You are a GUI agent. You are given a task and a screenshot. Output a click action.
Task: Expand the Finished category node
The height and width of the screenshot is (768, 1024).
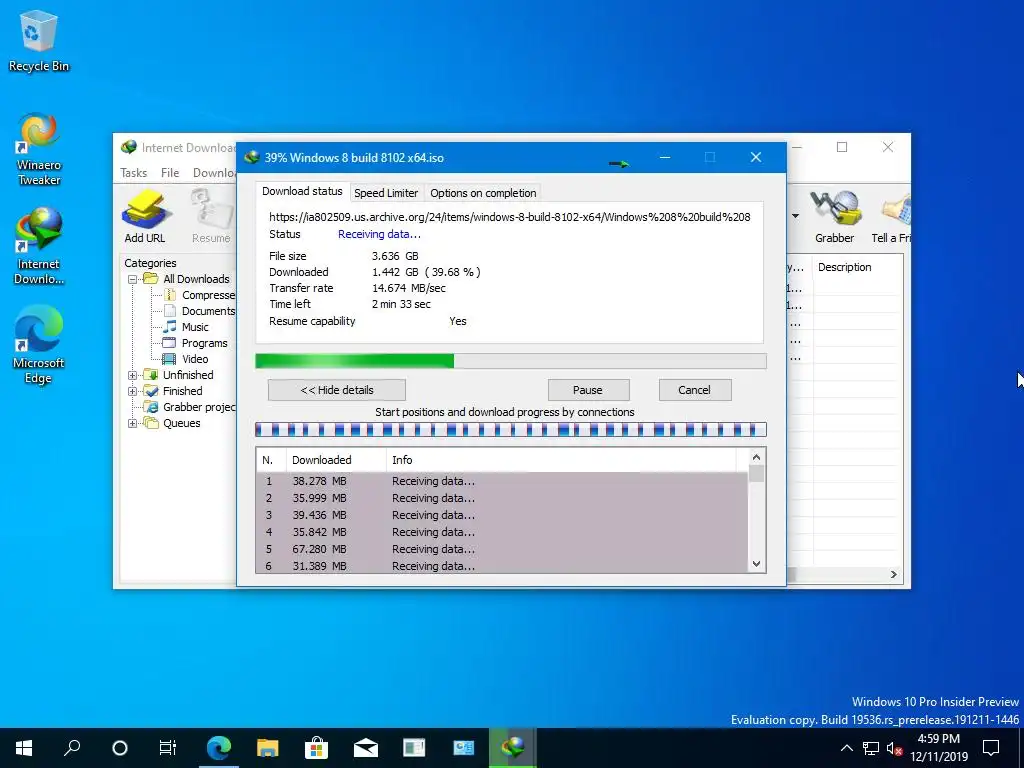click(x=133, y=391)
